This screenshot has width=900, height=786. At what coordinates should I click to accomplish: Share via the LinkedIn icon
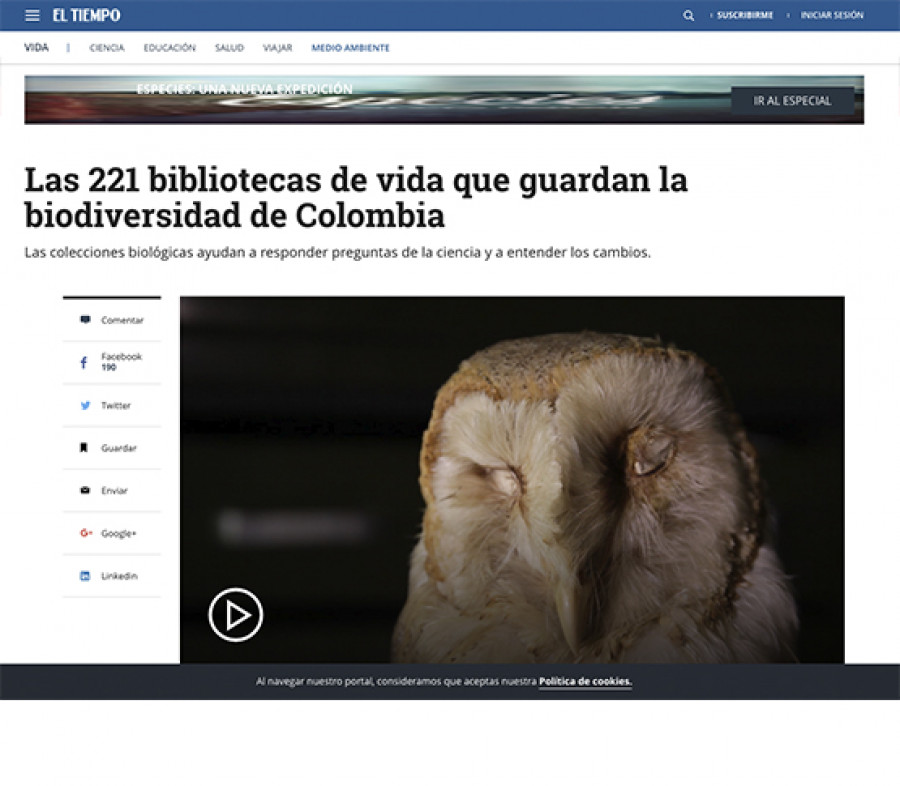coord(85,576)
